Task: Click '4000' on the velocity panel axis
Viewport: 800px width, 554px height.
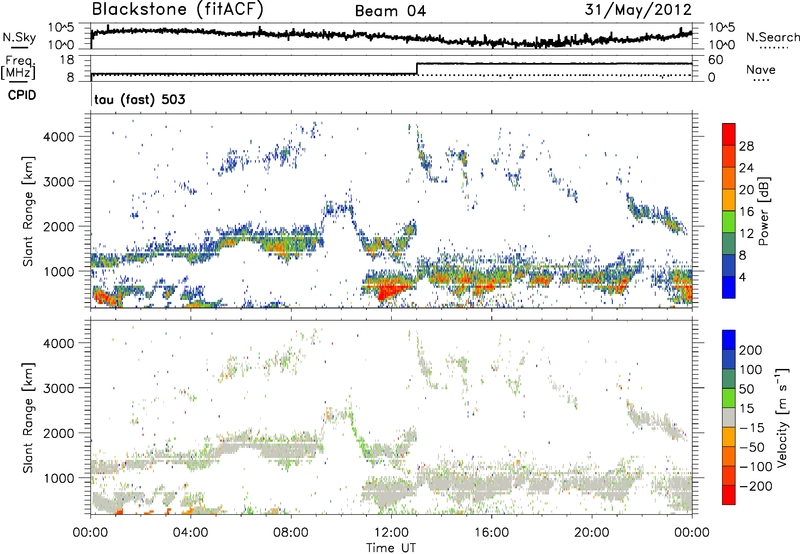Action: (x=58, y=343)
